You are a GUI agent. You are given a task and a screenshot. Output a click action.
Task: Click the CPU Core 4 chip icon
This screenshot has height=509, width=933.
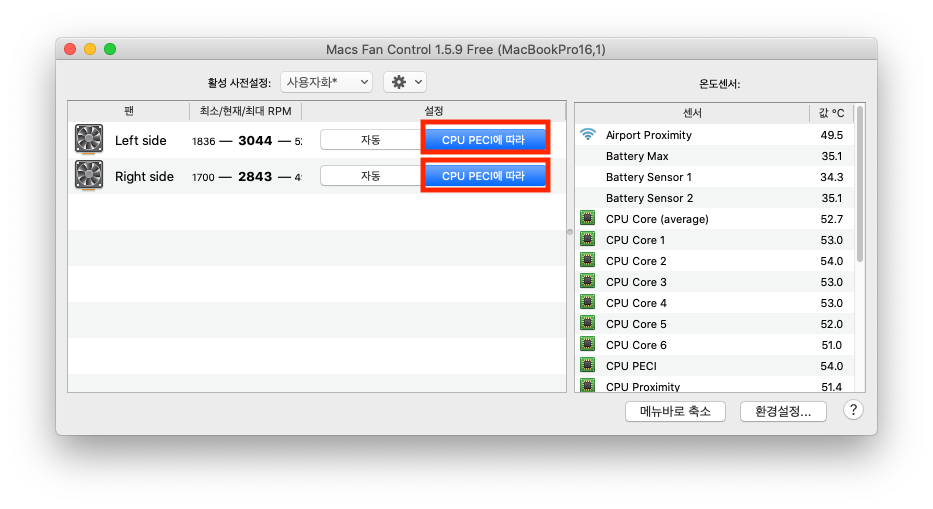coord(588,302)
